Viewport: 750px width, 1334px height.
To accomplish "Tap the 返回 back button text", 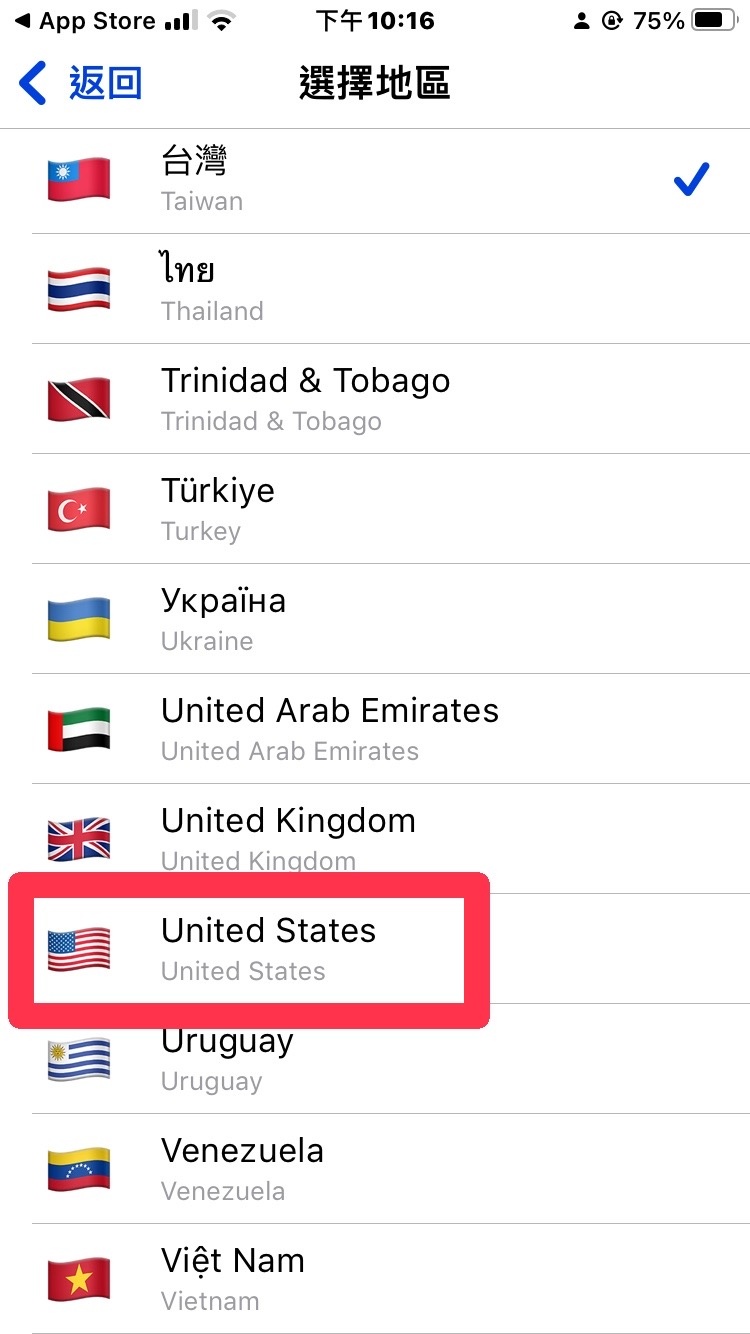I will [x=105, y=83].
